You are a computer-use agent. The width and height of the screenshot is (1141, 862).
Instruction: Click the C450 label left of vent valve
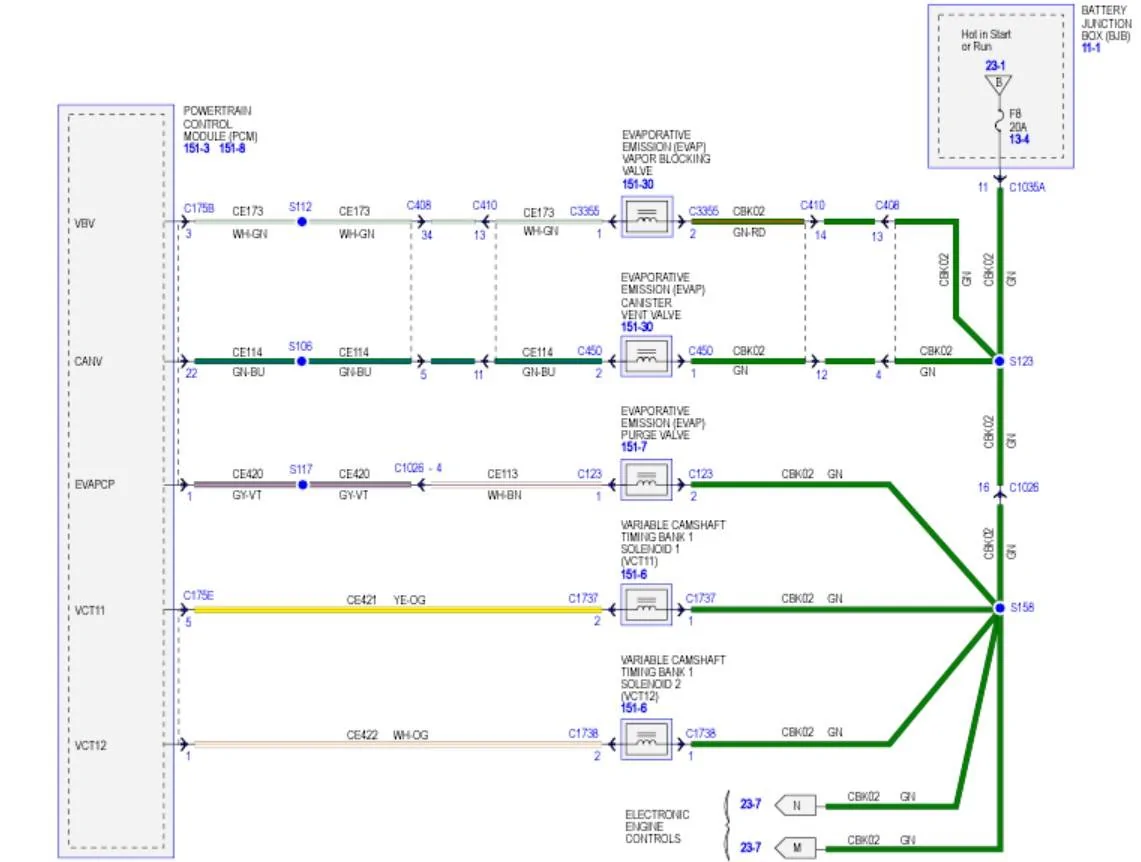click(x=589, y=351)
